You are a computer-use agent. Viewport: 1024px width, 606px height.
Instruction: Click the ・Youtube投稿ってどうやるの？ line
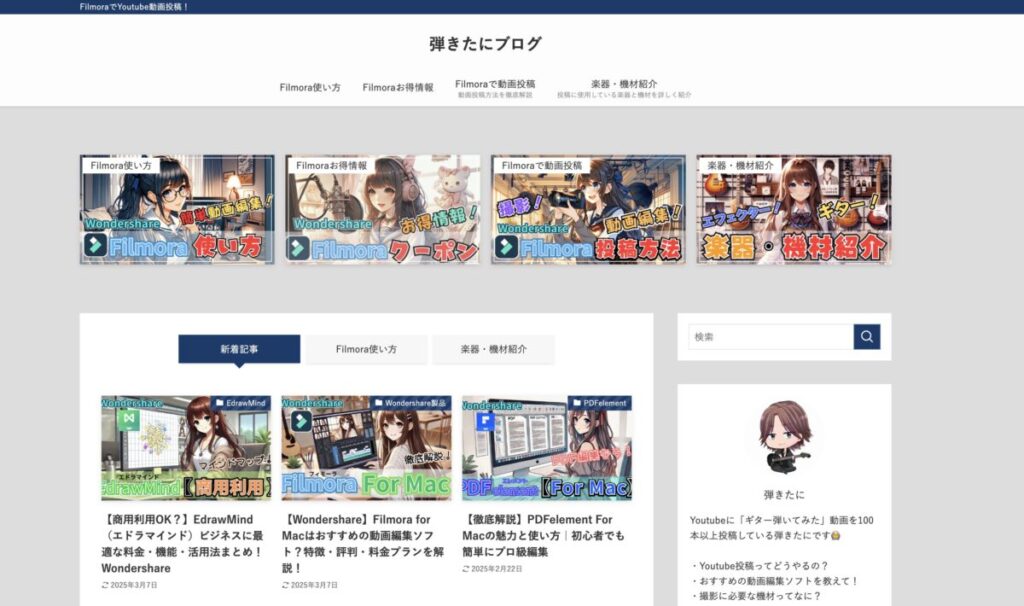coord(760,566)
